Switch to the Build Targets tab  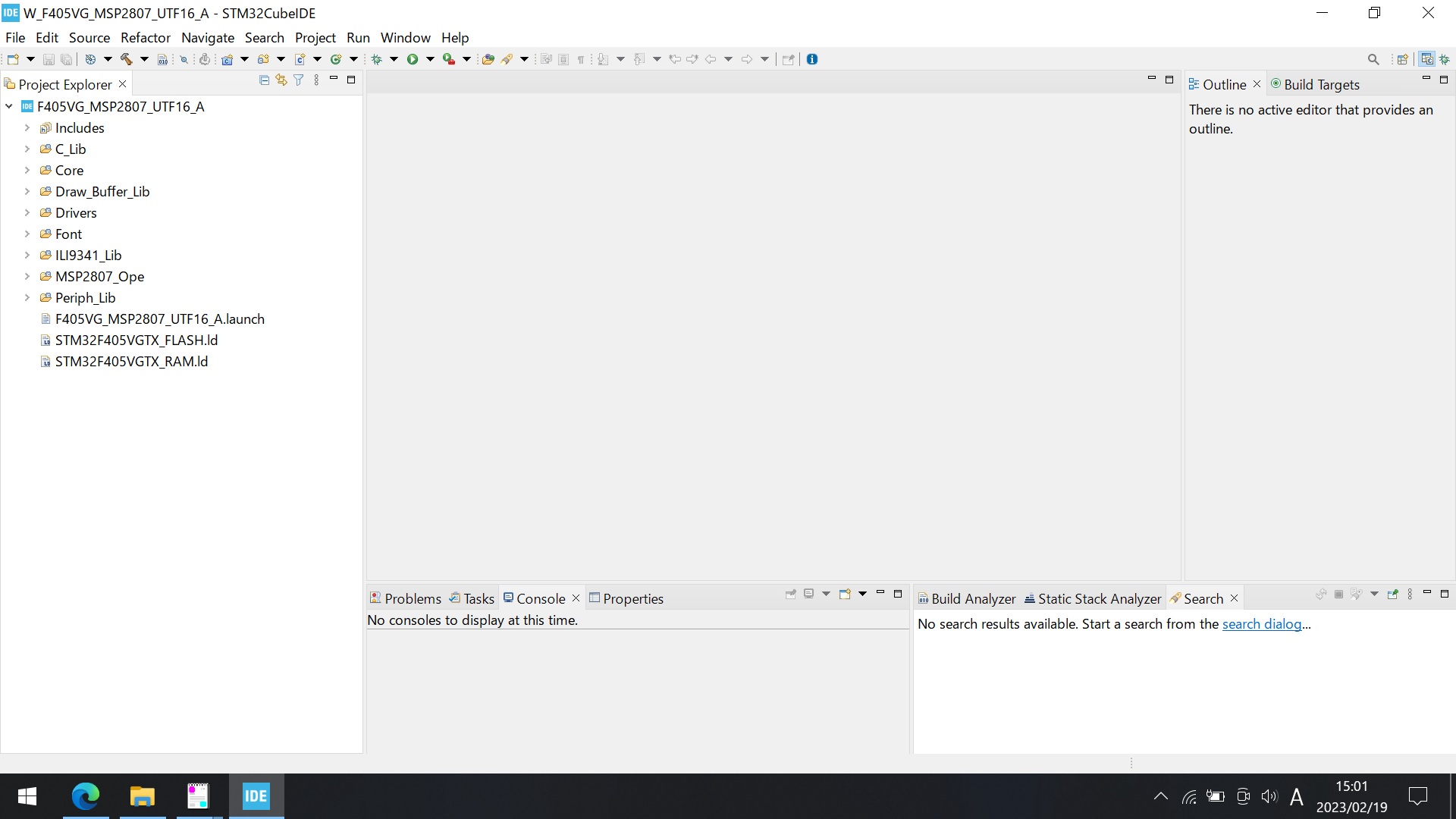1315,84
